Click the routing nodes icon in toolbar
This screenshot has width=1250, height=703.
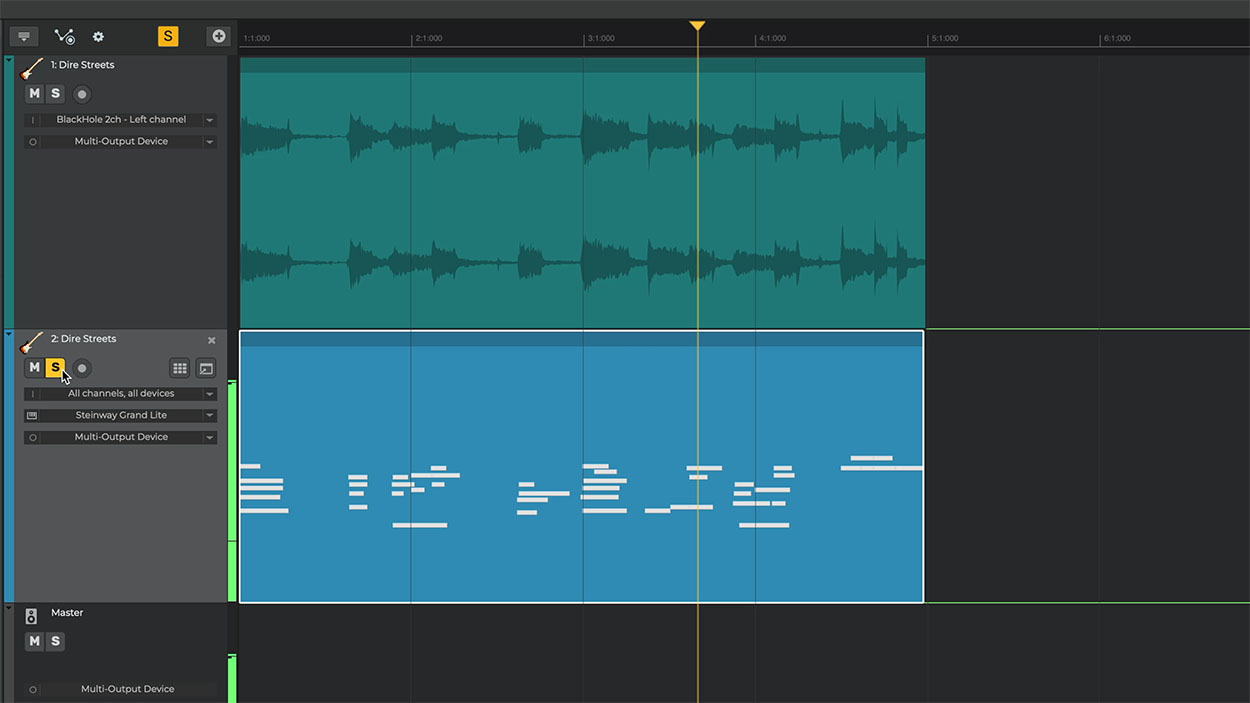tap(64, 37)
